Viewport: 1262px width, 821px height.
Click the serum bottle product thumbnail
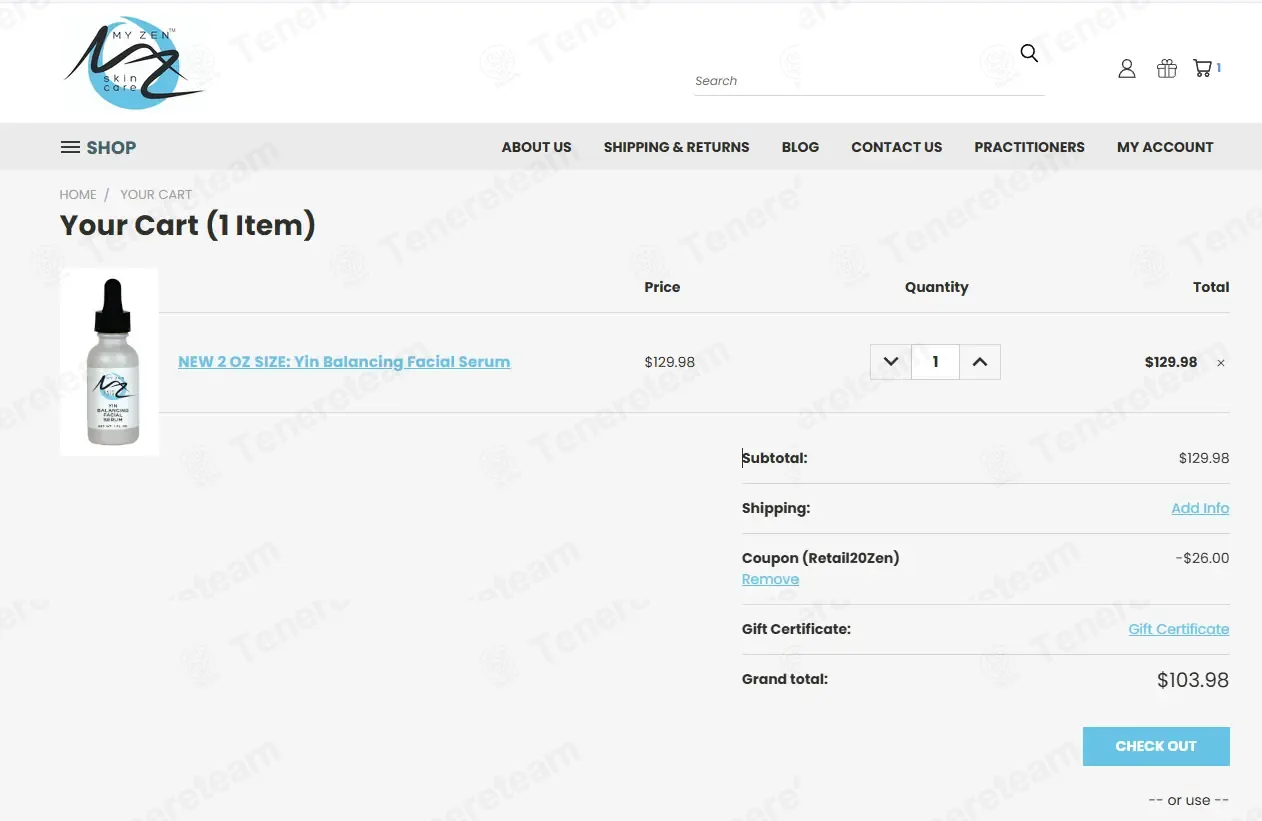(x=110, y=362)
